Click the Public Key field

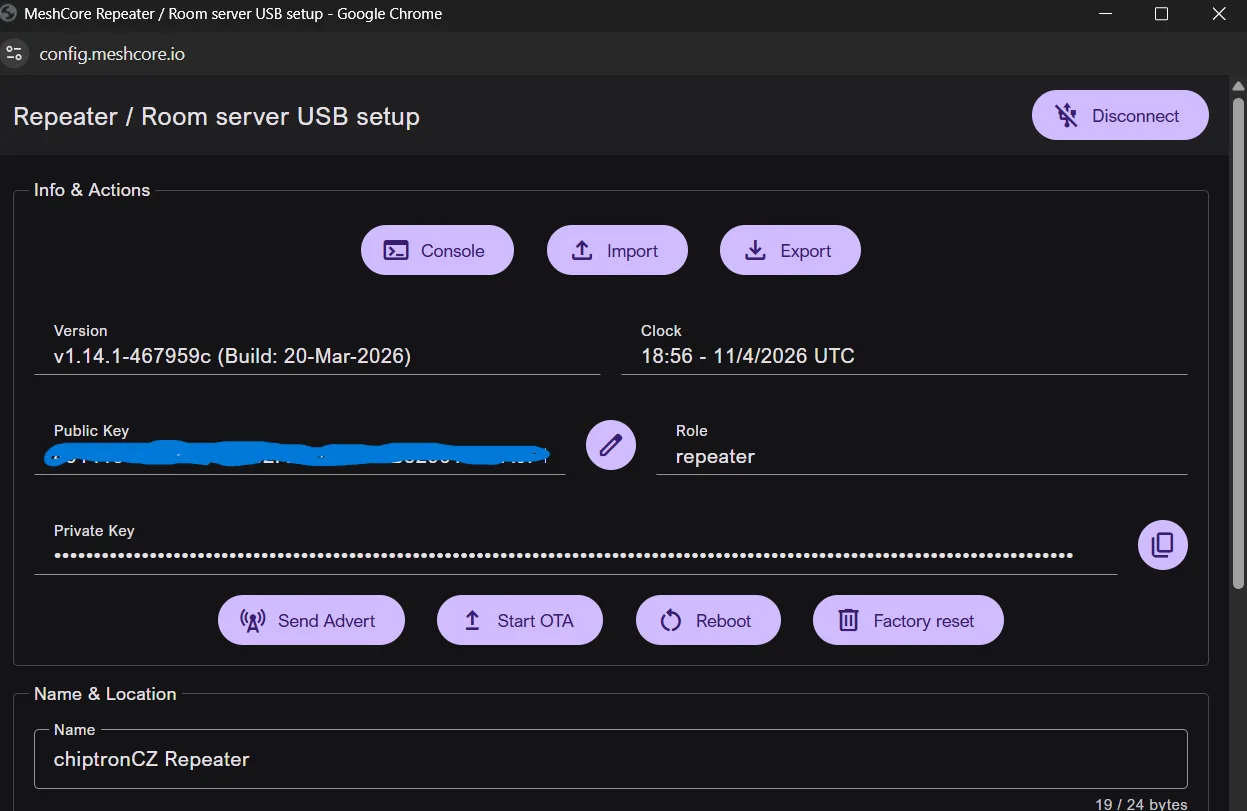click(x=298, y=457)
